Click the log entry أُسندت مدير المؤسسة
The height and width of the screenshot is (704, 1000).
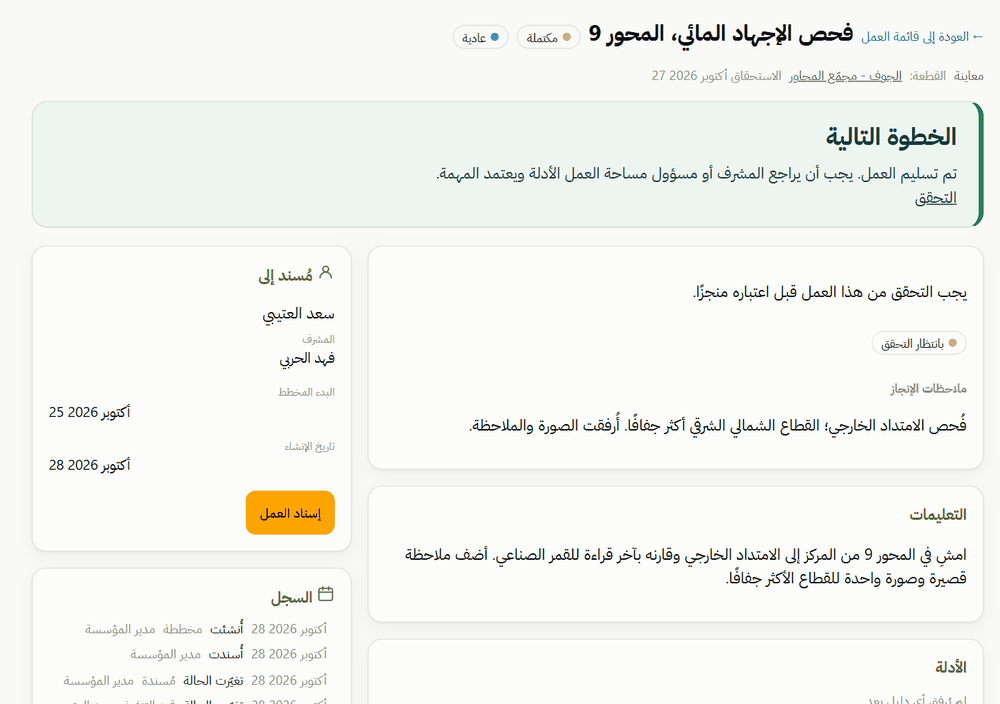coord(228,654)
